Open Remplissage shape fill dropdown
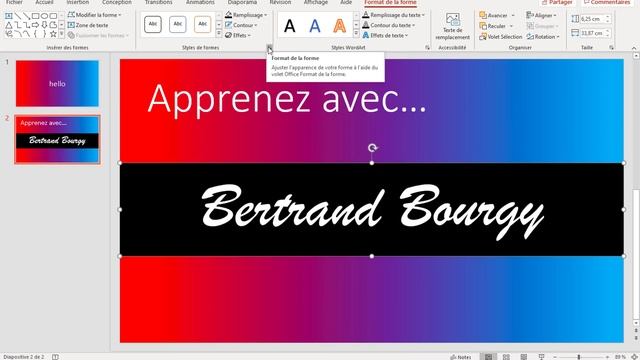Viewport: 640px width, 360px height. click(x=246, y=15)
